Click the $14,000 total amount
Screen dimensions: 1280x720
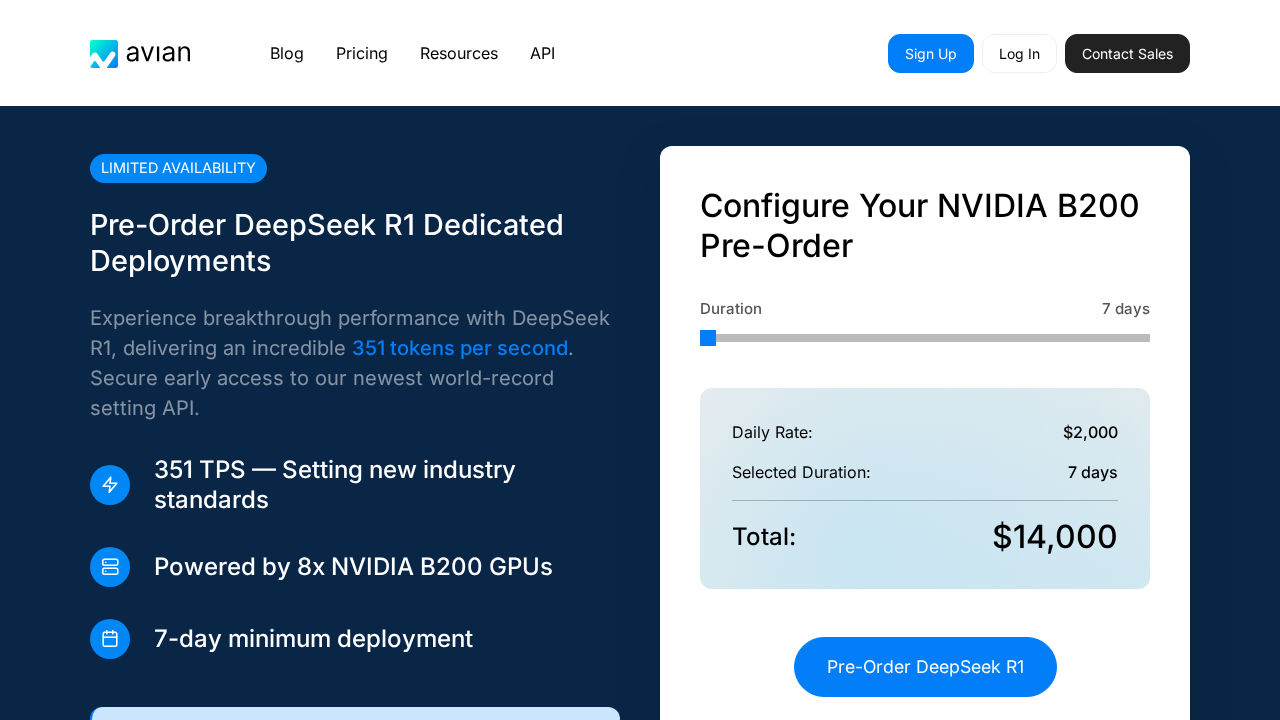click(x=1054, y=537)
